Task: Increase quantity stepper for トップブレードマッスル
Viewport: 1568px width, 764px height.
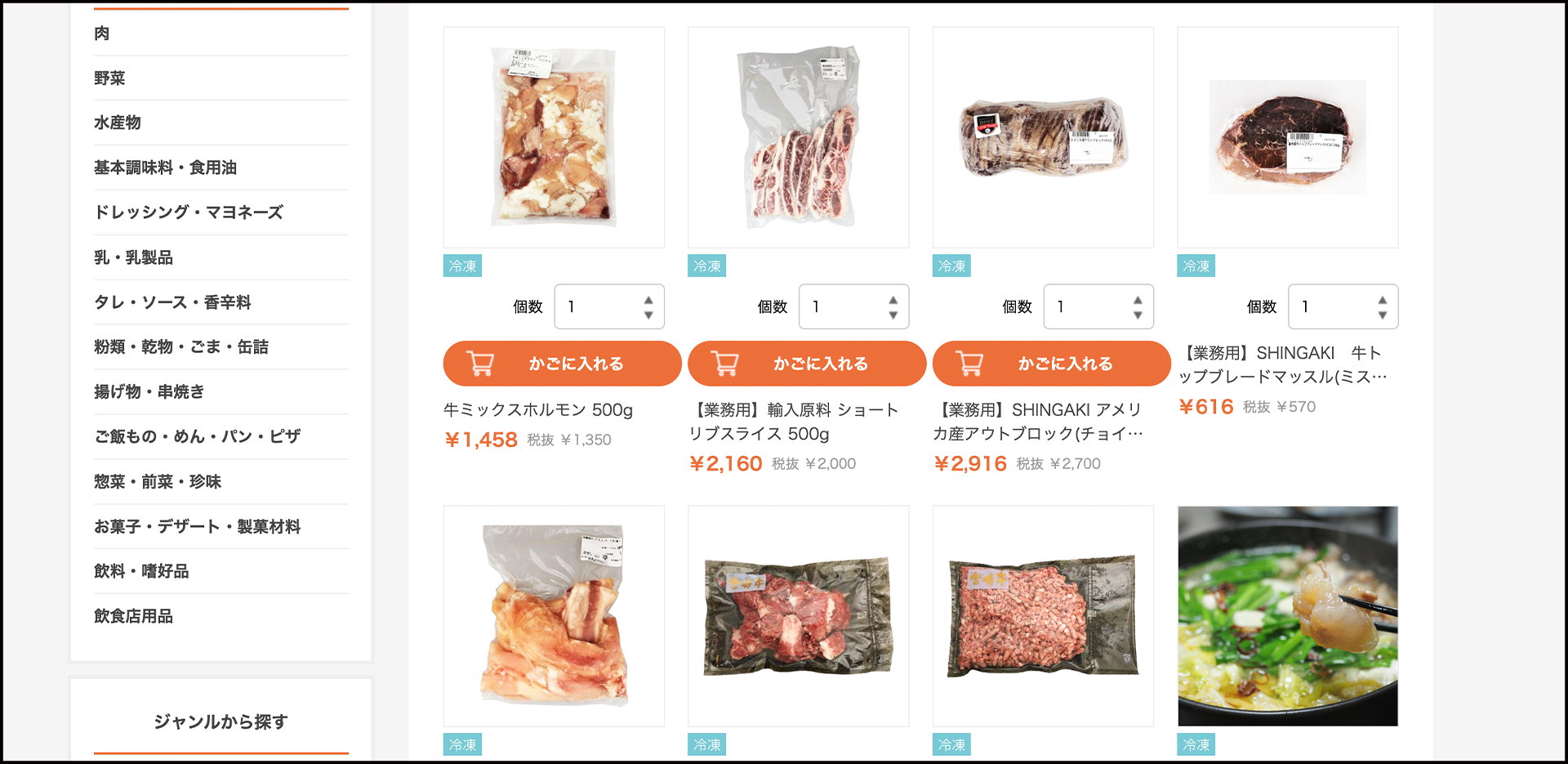Action: click(1383, 300)
